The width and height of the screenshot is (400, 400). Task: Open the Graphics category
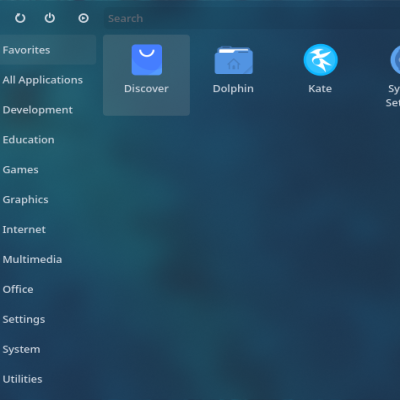tap(48, 200)
